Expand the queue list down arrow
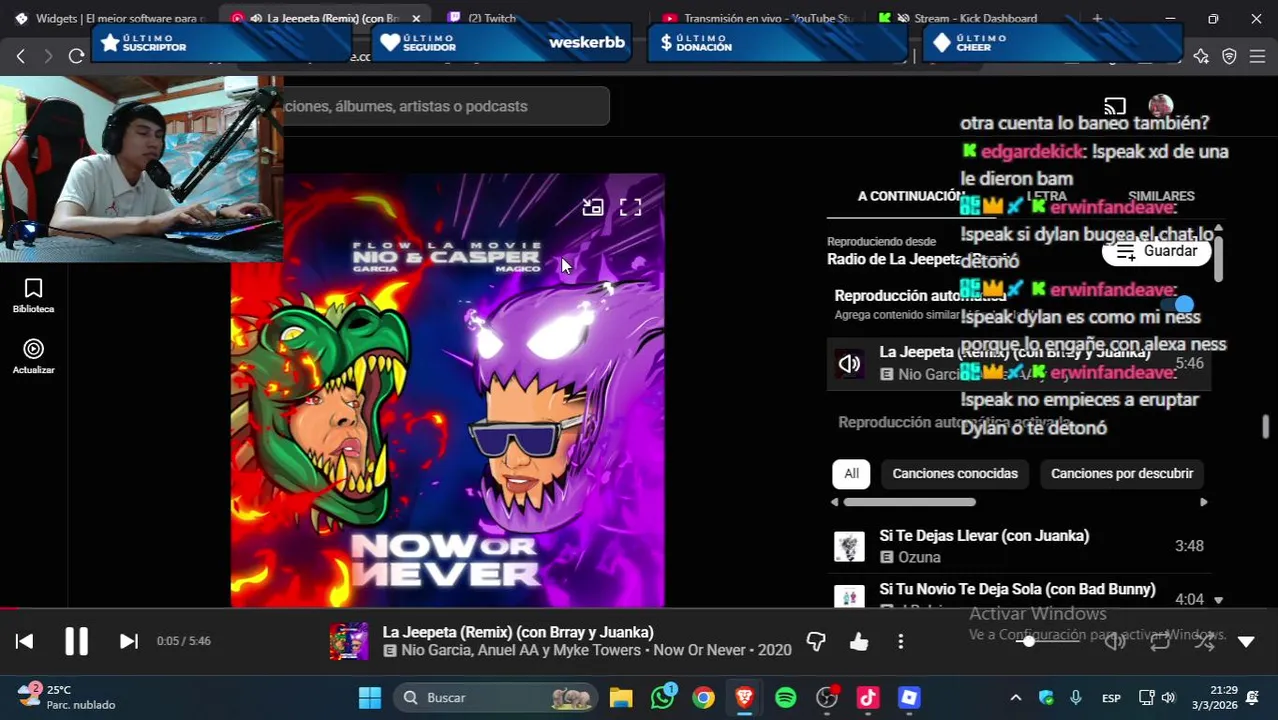The width and height of the screenshot is (1278, 720). point(1218,600)
